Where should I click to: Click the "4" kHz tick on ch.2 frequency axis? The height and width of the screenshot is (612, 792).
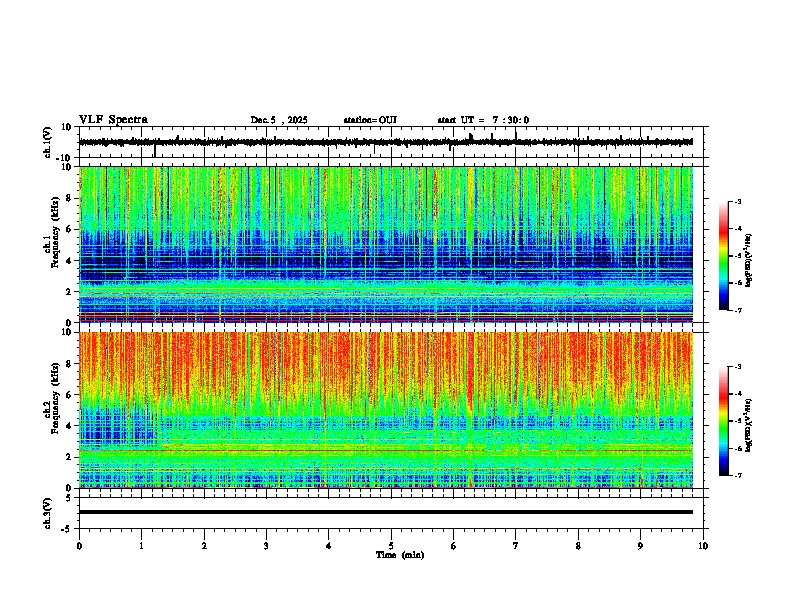click(x=70, y=426)
